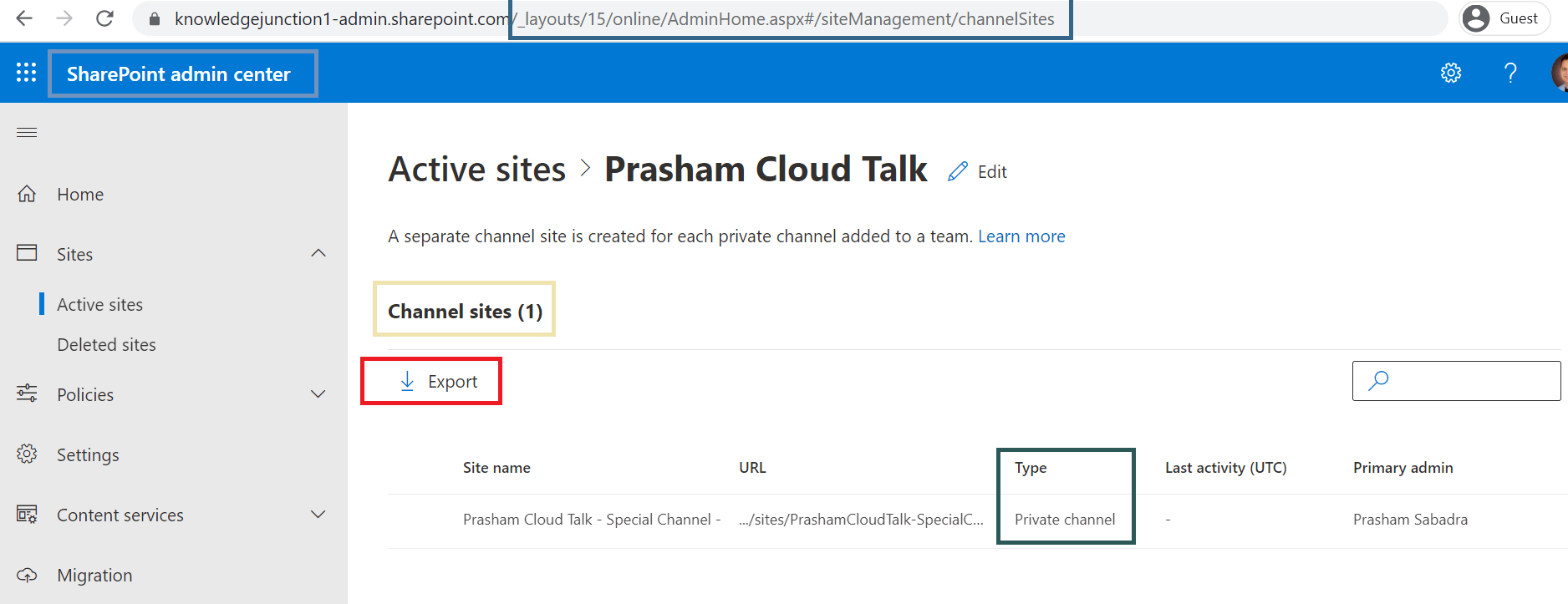This screenshot has width=1568, height=604.
Task: Click Sites label in sidebar
Action: pos(74,254)
